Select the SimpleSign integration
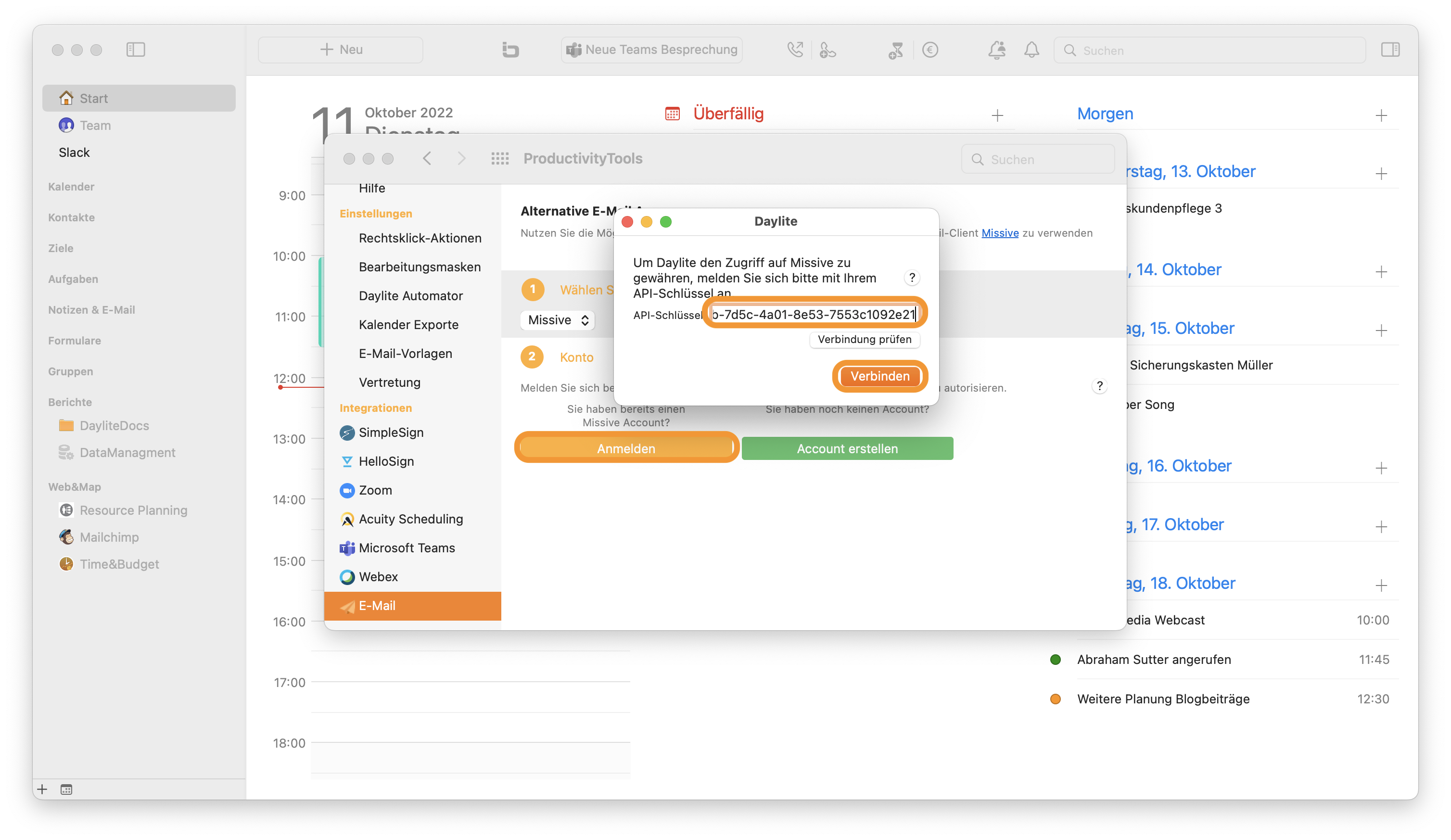Viewport: 1451px width, 840px height. coord(412,433)
